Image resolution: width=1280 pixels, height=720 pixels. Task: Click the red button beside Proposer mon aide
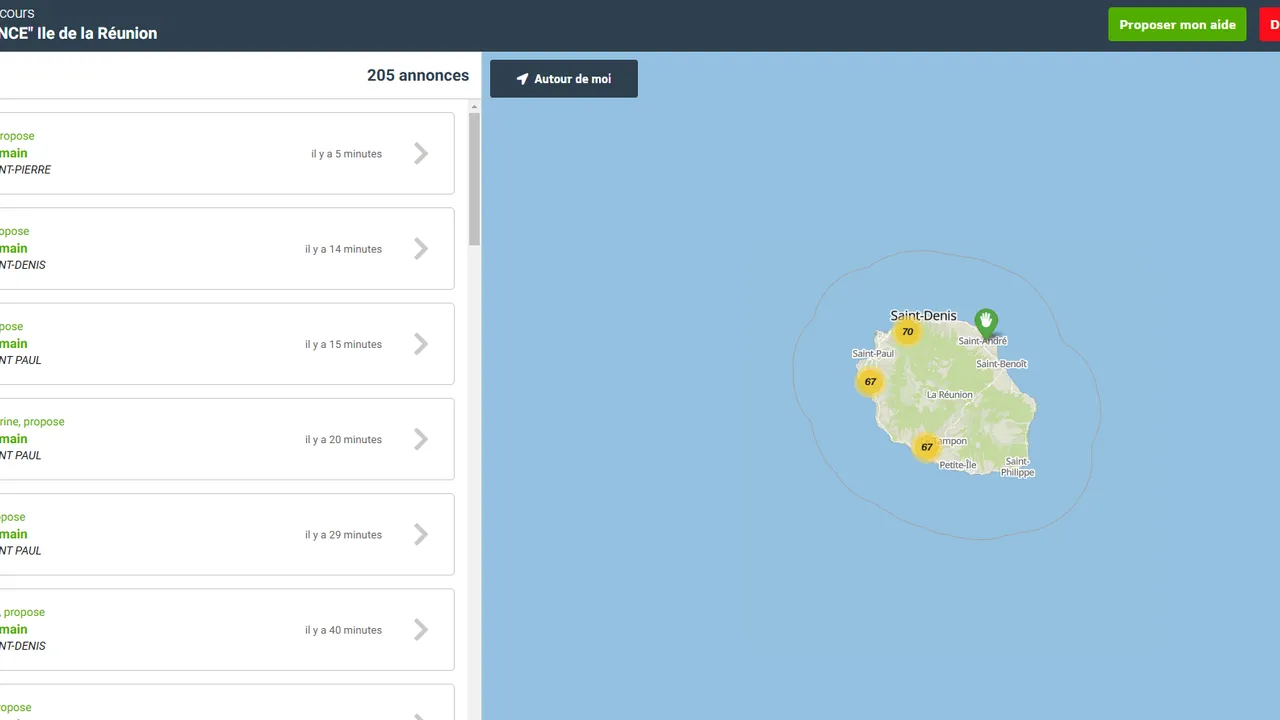click(x=1269, y=25)
